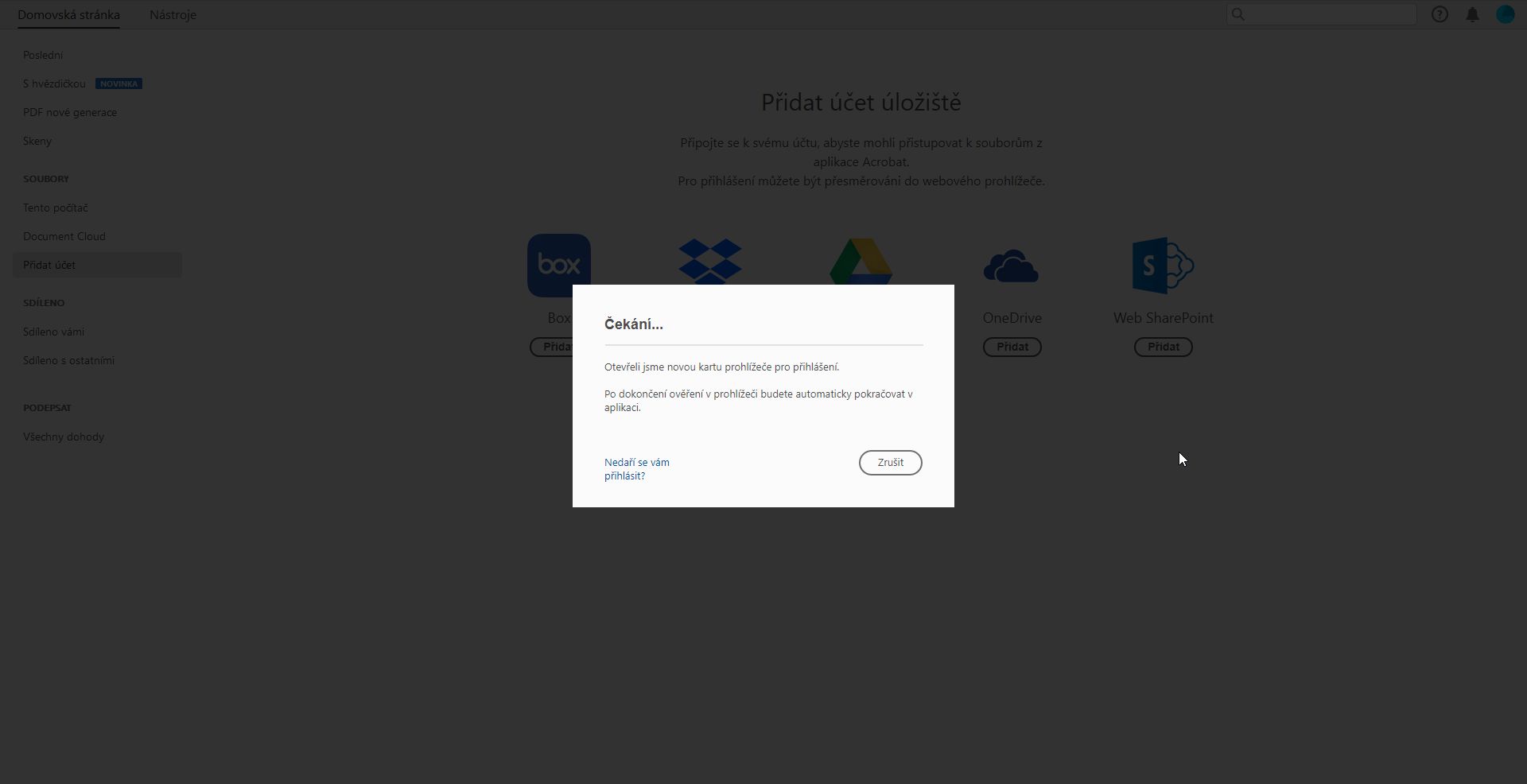1527x784 pixels.
Task: Select the Box storage icon
Action: tap(558, 265)
